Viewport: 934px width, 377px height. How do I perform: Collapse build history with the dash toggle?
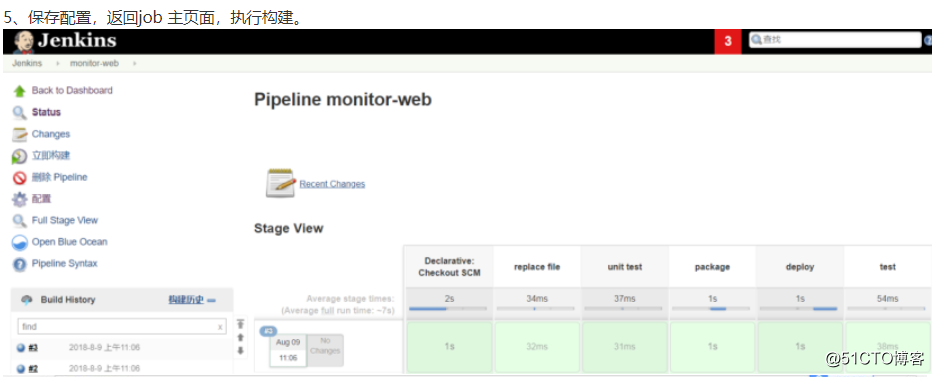[x=211, y=300]
